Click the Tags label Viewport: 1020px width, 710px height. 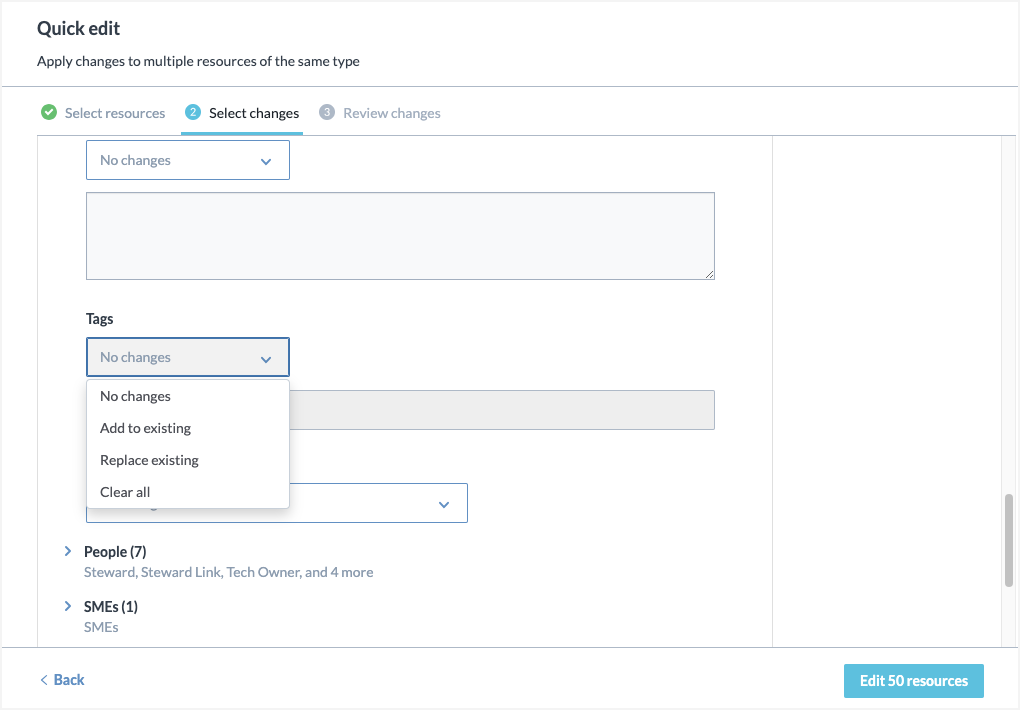(100, 319)
